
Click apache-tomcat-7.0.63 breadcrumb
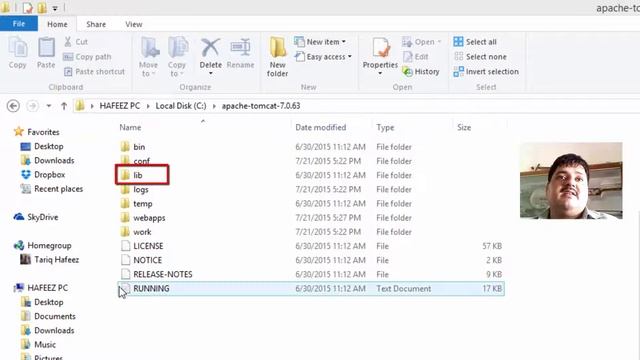coord(261,106)
